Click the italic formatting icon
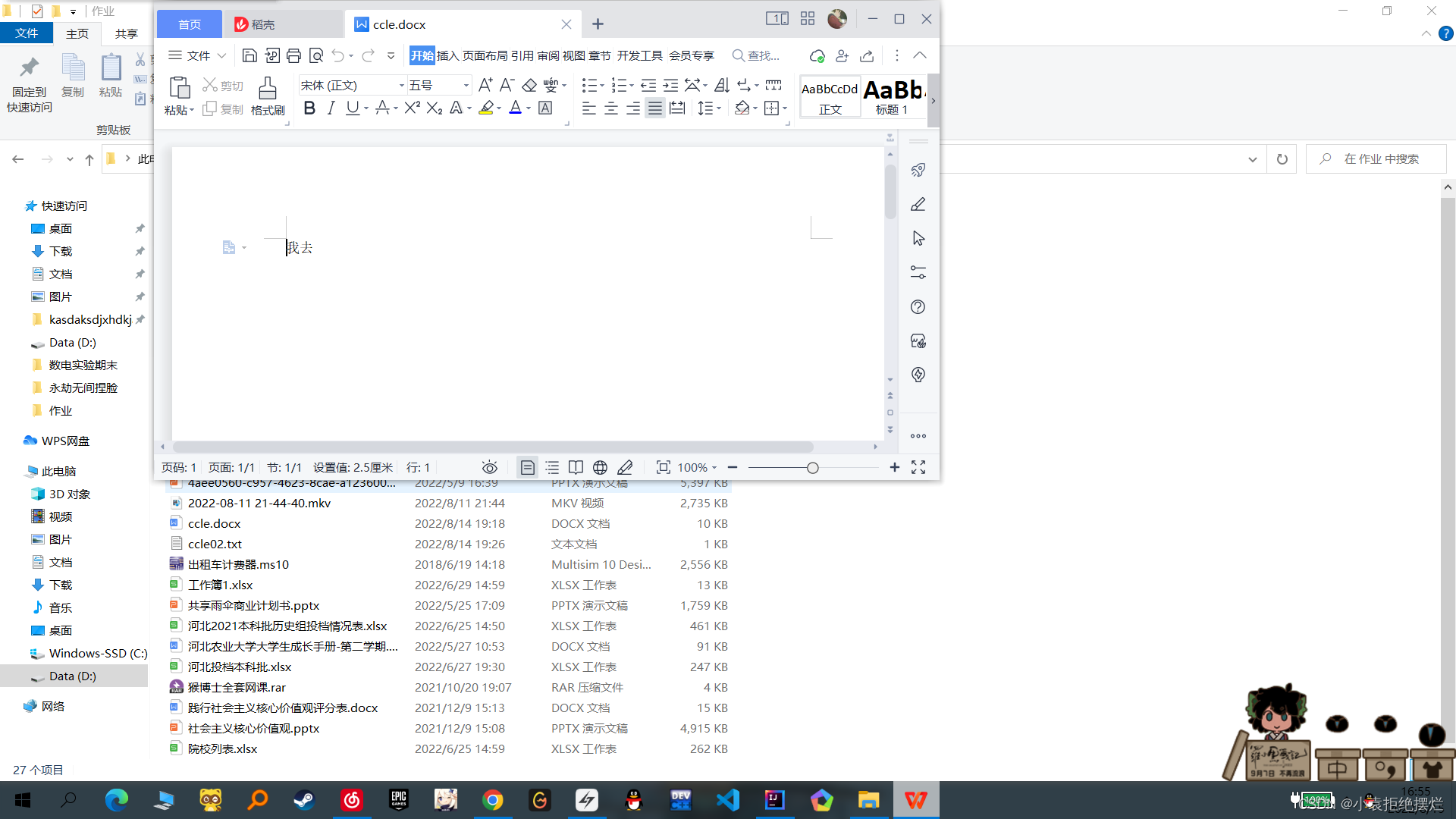 point(331,108)
